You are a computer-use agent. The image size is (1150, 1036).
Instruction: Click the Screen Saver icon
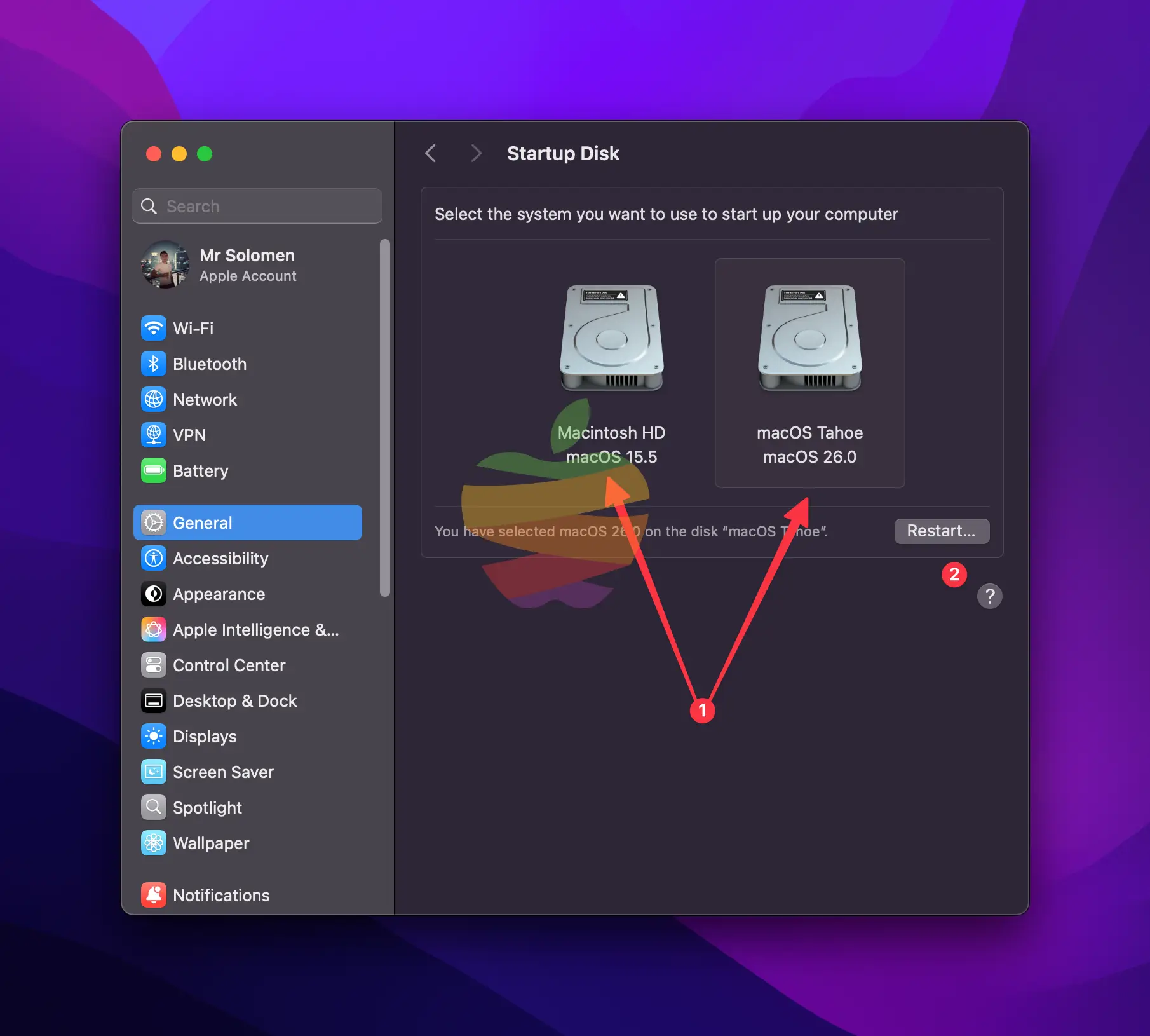(x=154, y=772)
